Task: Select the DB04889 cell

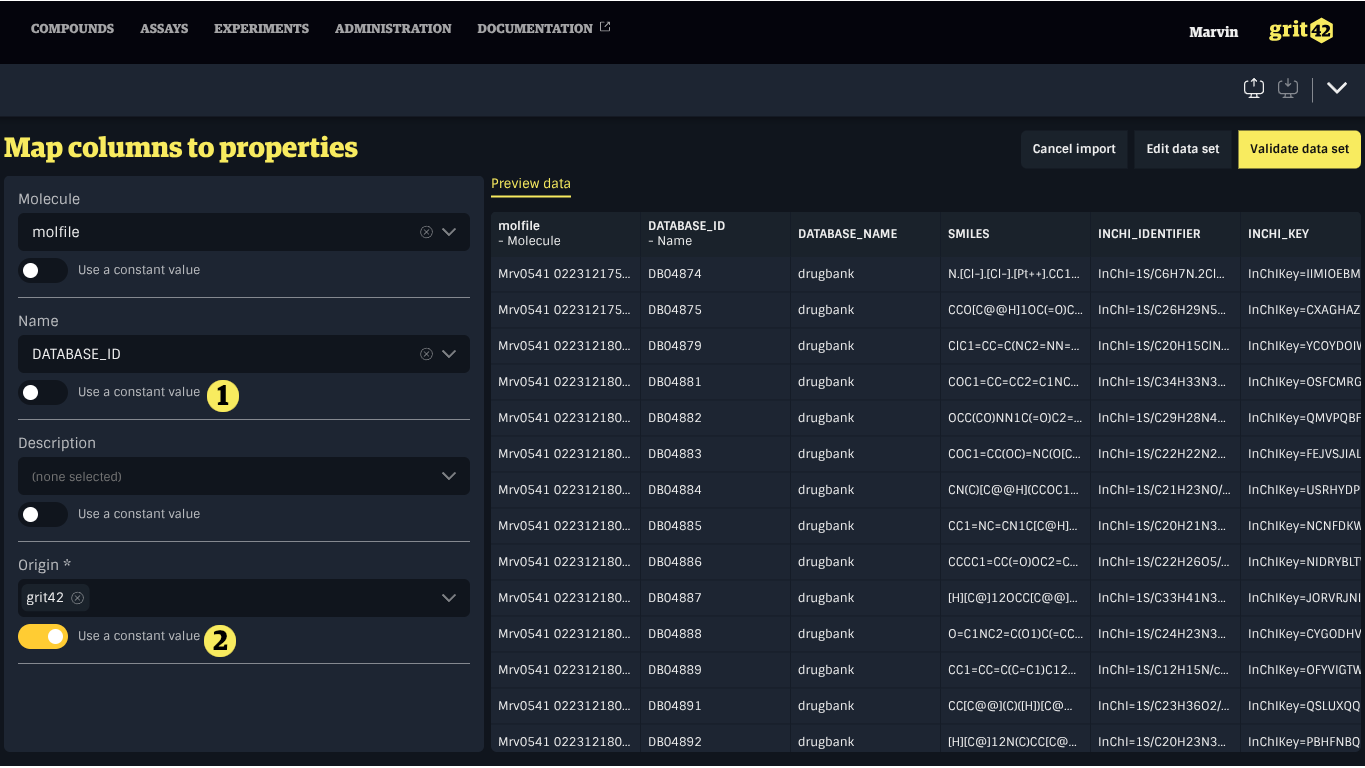Action: click(x=715, y=670)
